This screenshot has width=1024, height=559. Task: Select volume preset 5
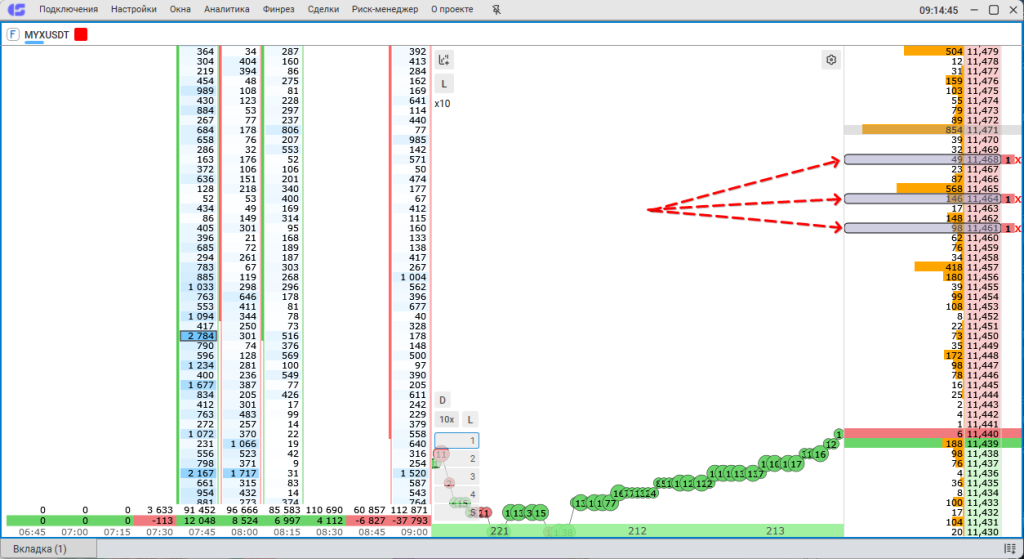(456, 512)
